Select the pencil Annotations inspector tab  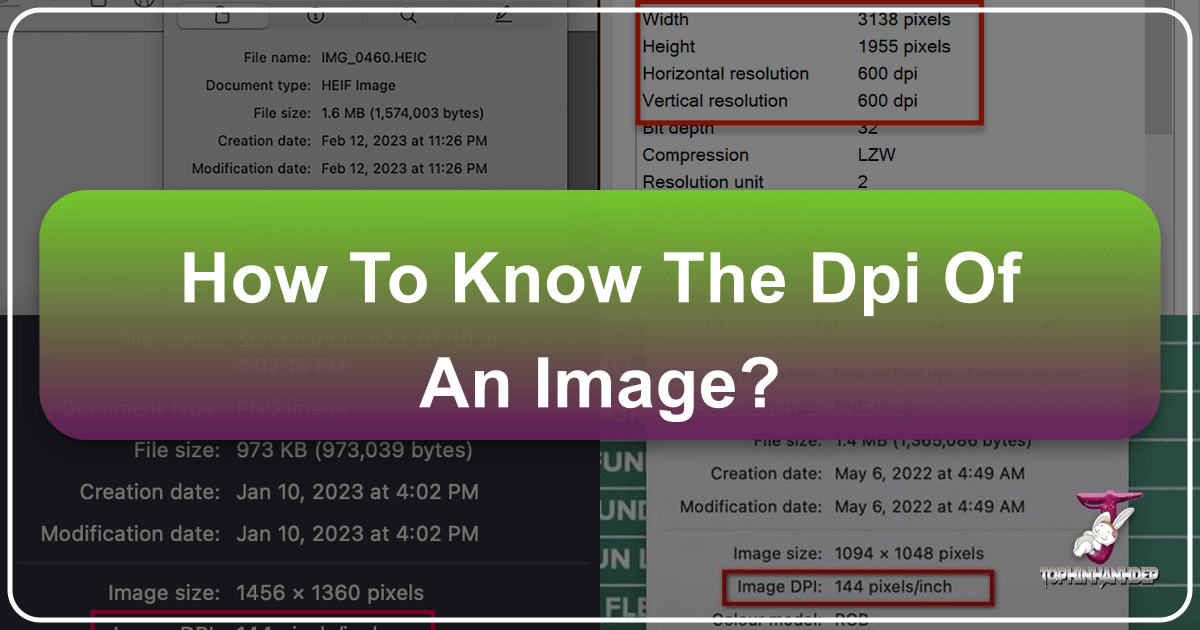pos(502,17)
